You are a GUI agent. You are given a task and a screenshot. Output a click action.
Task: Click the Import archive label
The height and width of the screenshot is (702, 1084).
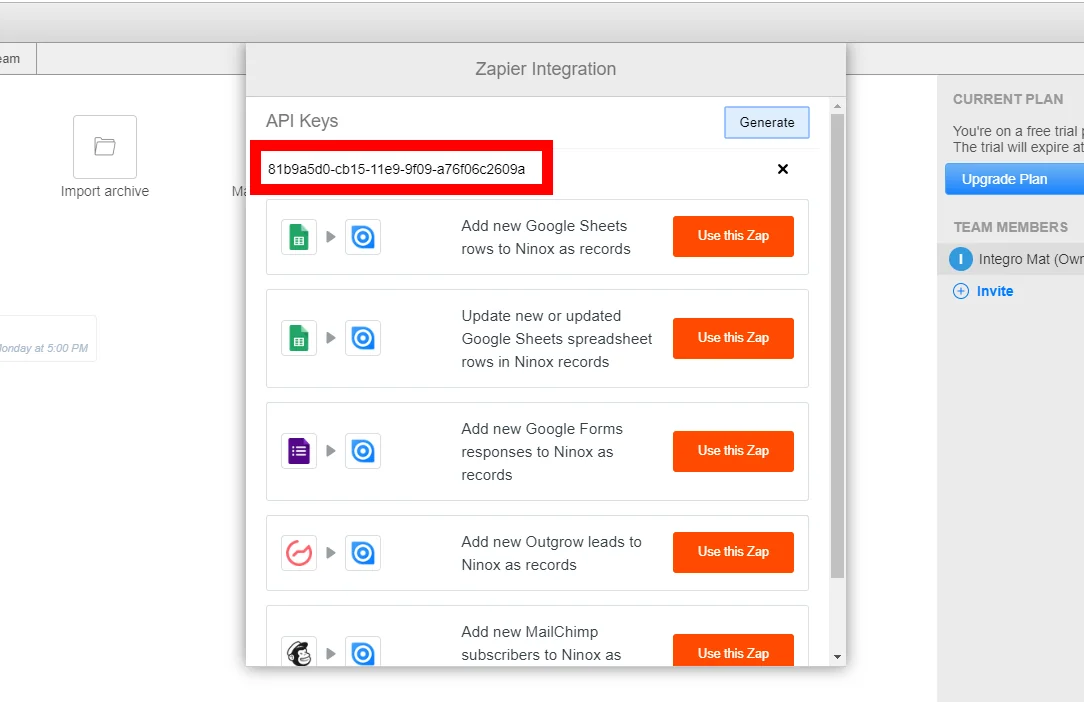tap(105, 191)
